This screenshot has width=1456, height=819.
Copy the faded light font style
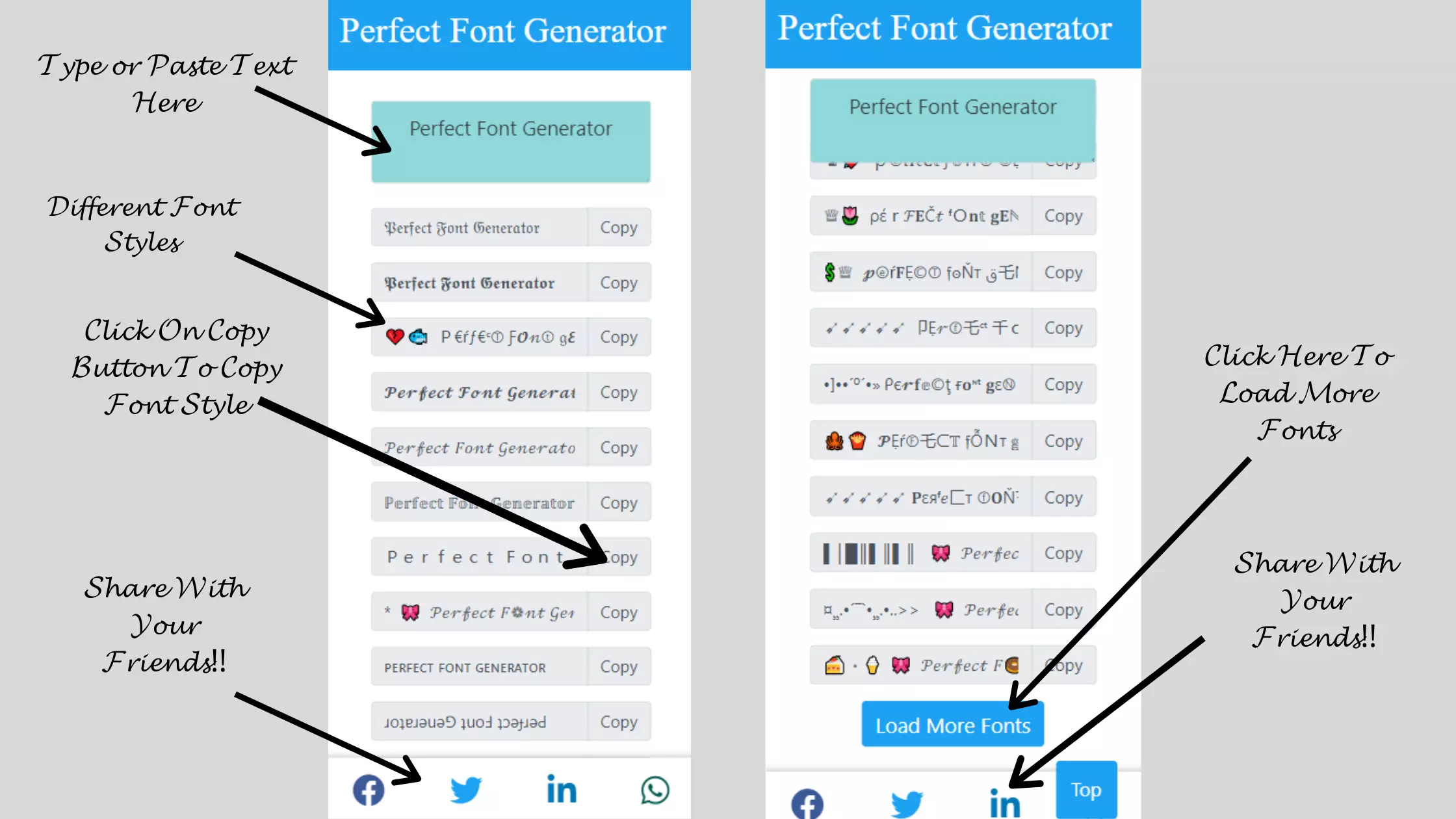[618, 502]
